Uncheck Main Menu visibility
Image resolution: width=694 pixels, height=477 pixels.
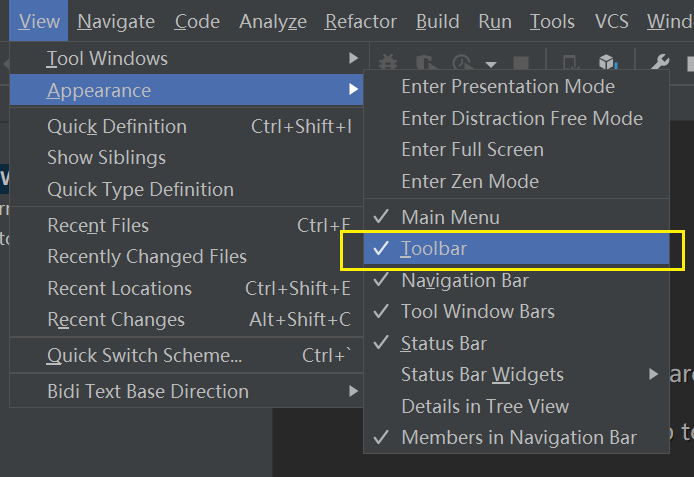pyautogui.click(x=450, y=217)
